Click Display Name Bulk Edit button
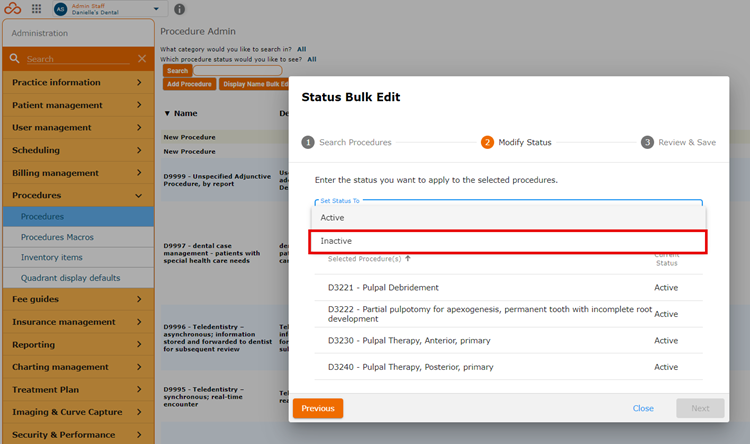The image size is (750, 444). pos(254,84)
